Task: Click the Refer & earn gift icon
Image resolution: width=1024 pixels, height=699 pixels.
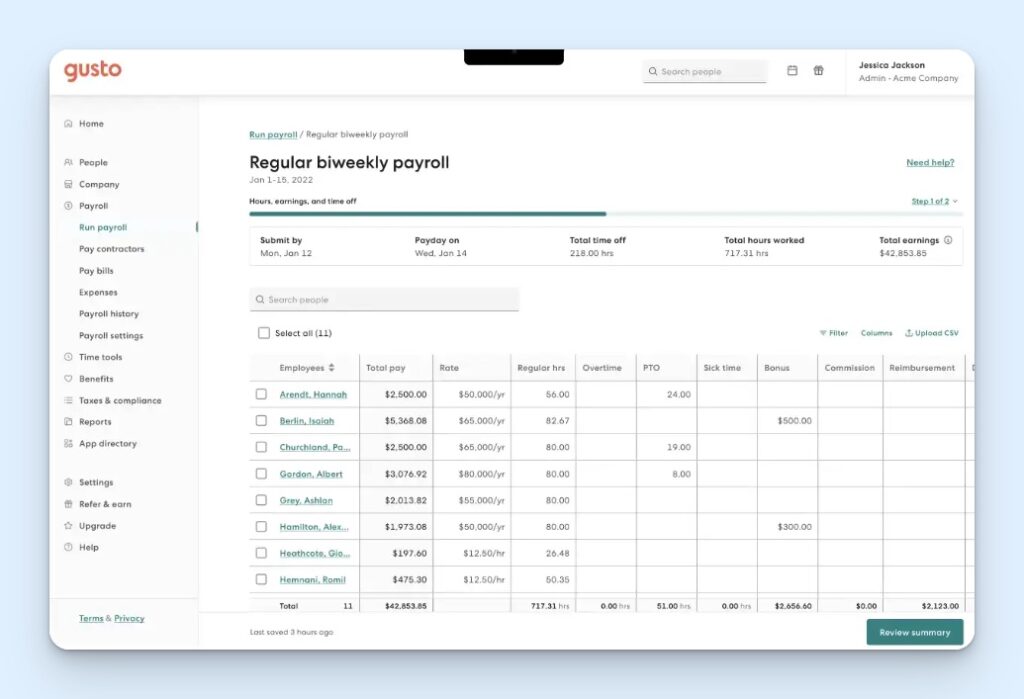Action: coord(69,504)
